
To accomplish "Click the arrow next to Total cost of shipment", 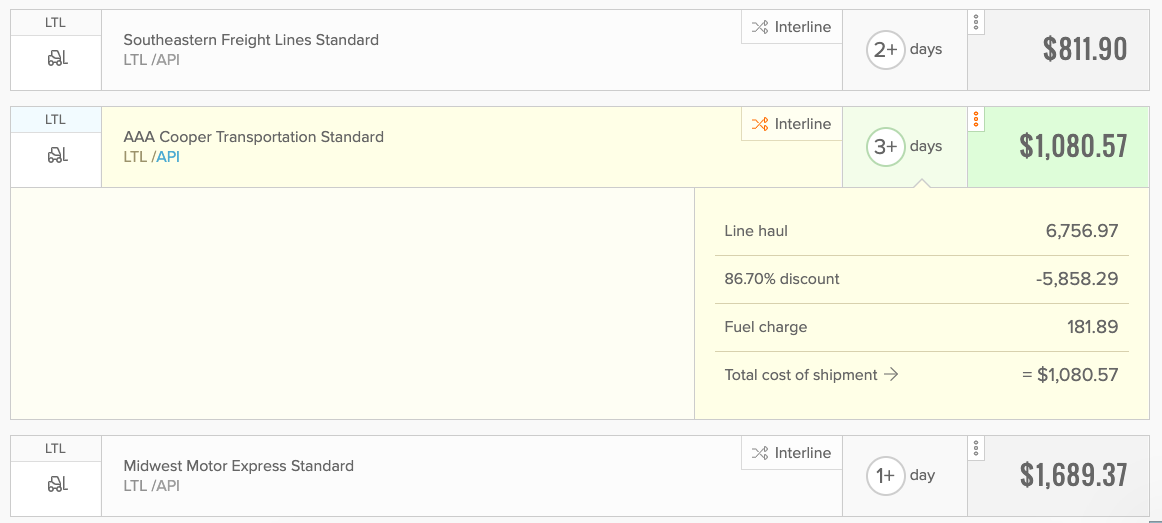I will (892, 375).
